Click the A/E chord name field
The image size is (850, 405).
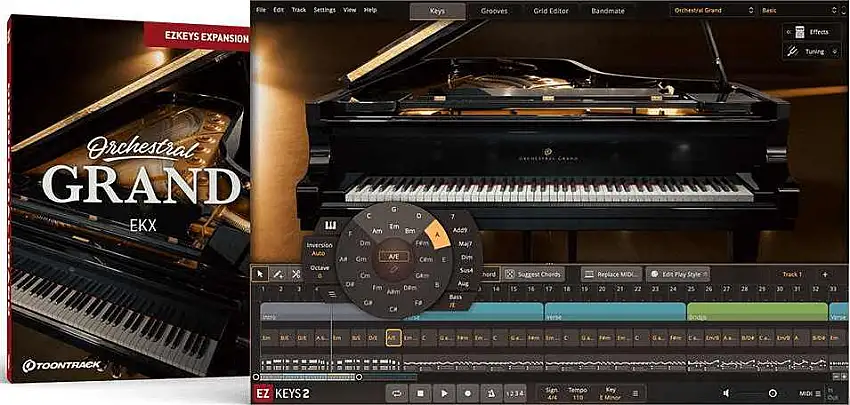tap(394, 255)
